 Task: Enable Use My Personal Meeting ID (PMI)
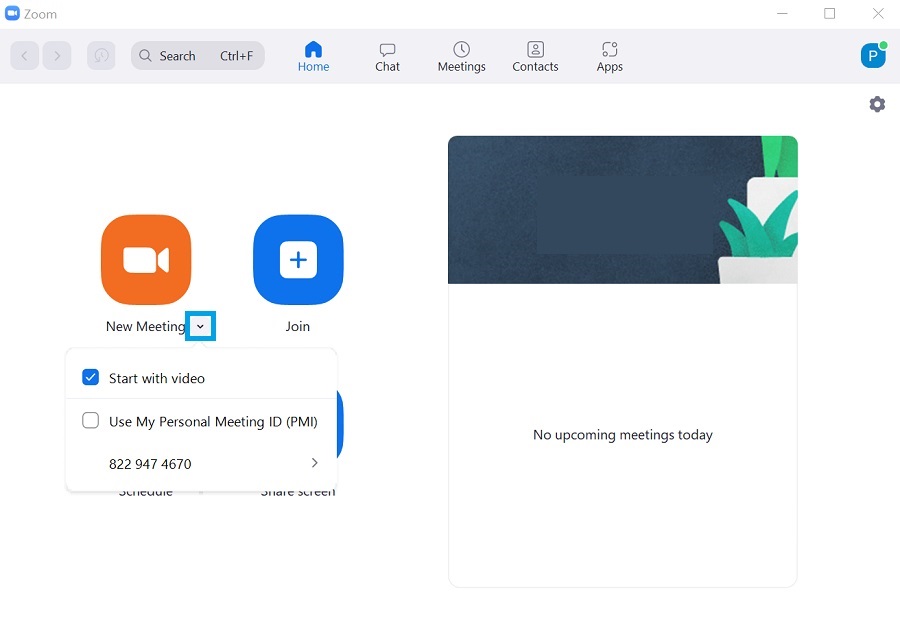(90, 421)
